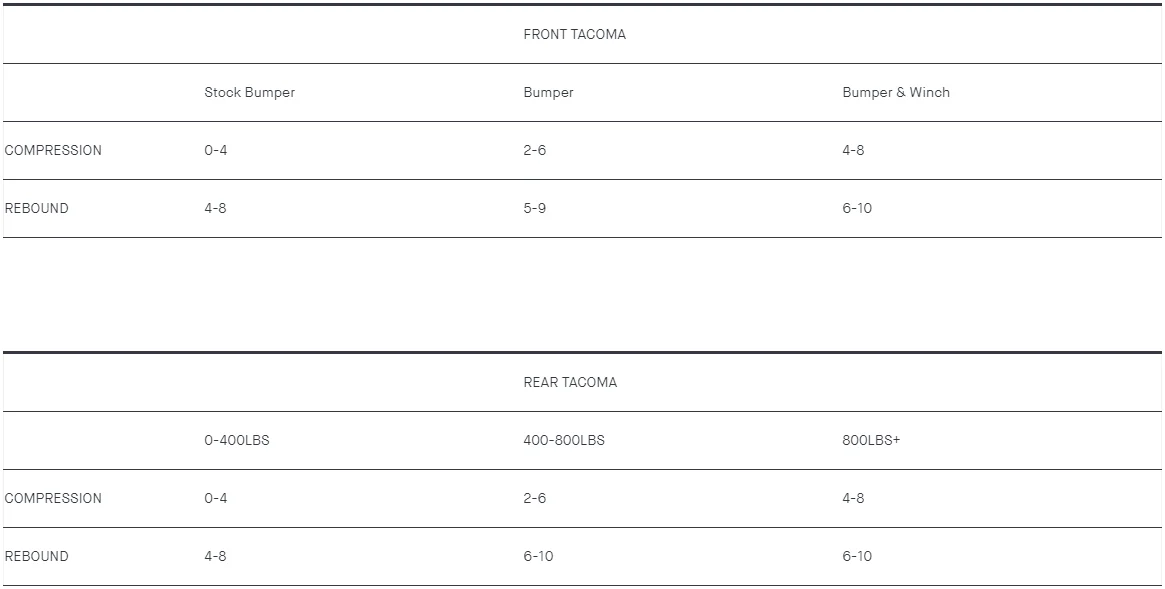Click the Bumper & Winch column header
The image size is (1165, 589).
pos(896,92)
